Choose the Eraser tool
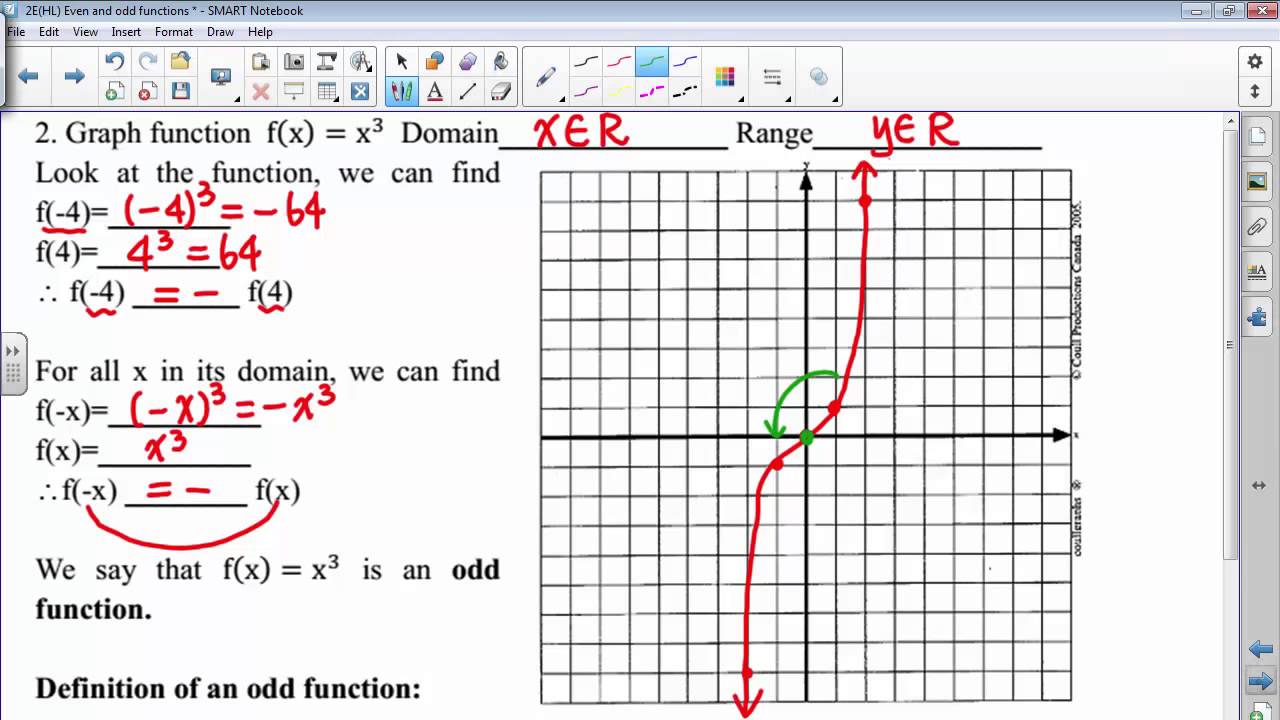This screenshot has width=1280, height=720. [501, 92]
